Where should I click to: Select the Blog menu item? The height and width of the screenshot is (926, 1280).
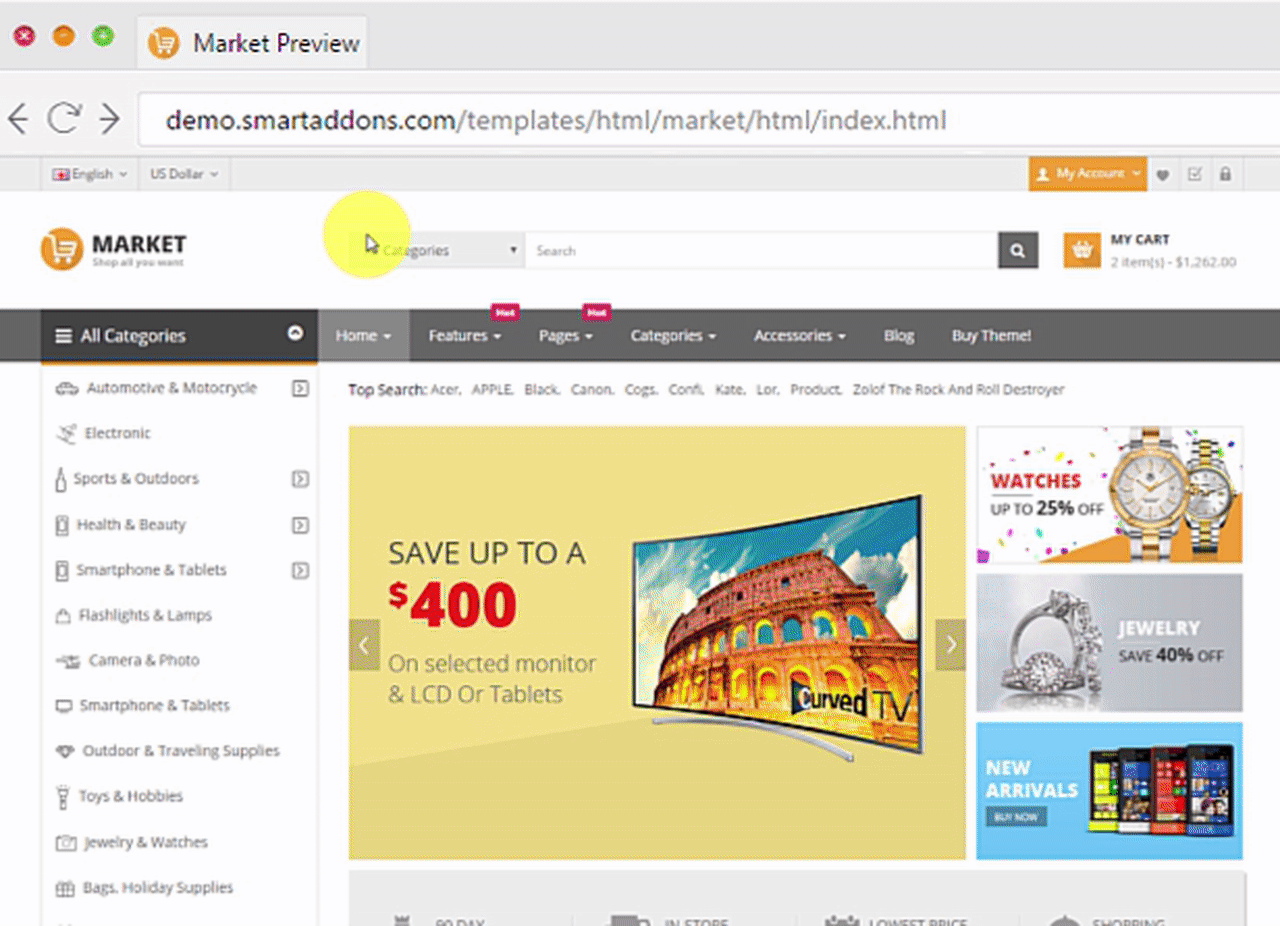(898, 336)
